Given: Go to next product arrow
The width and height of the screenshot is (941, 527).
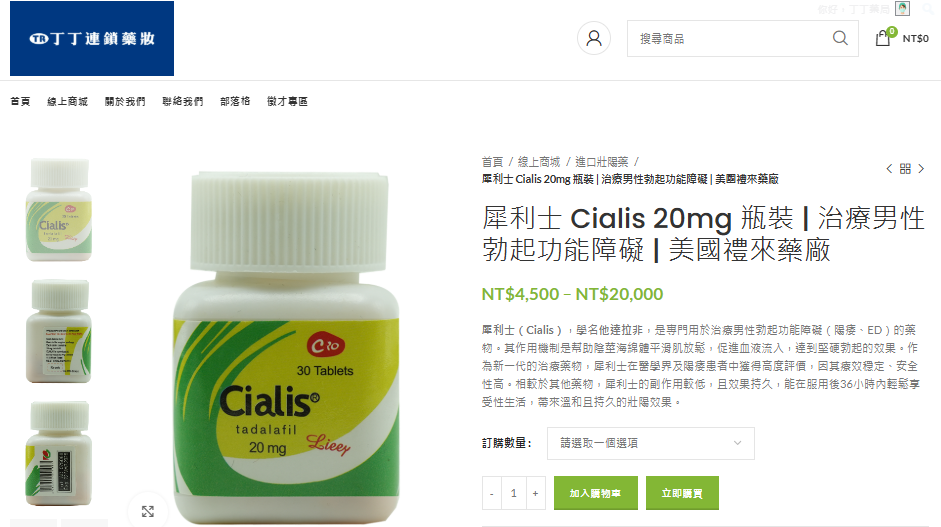Looking at the screenshot, I should pos(921,169).
